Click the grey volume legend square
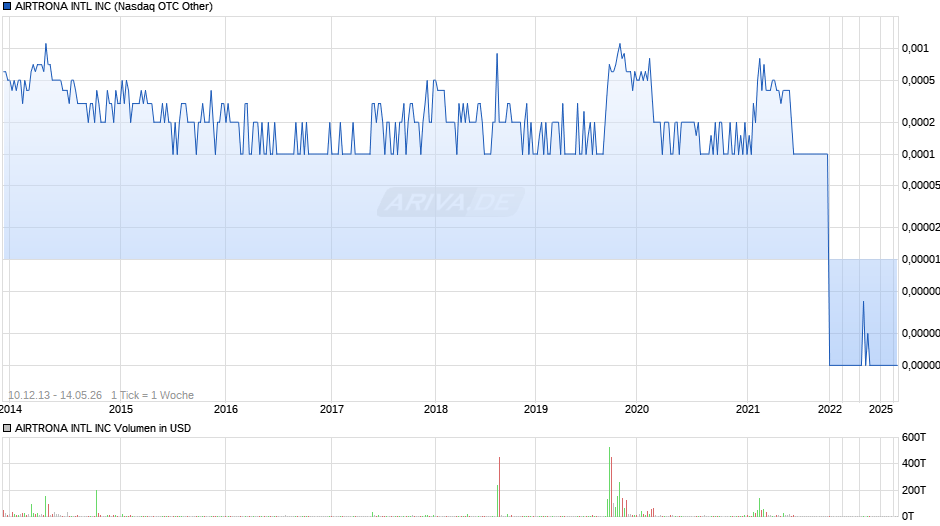This screenshot has width=940, height=526. [x=7, y=428]
